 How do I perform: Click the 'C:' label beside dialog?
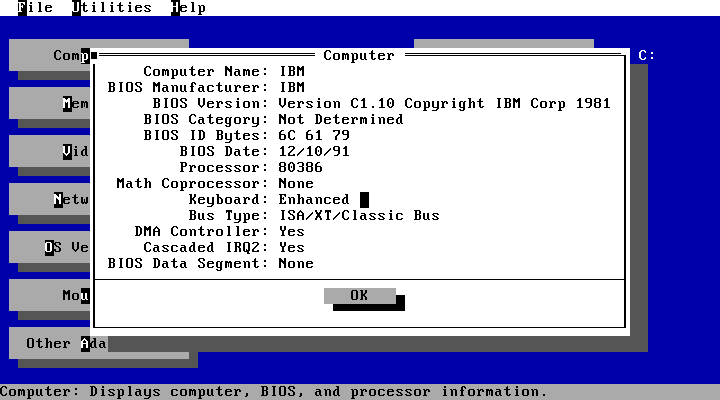tap(647, 55)
